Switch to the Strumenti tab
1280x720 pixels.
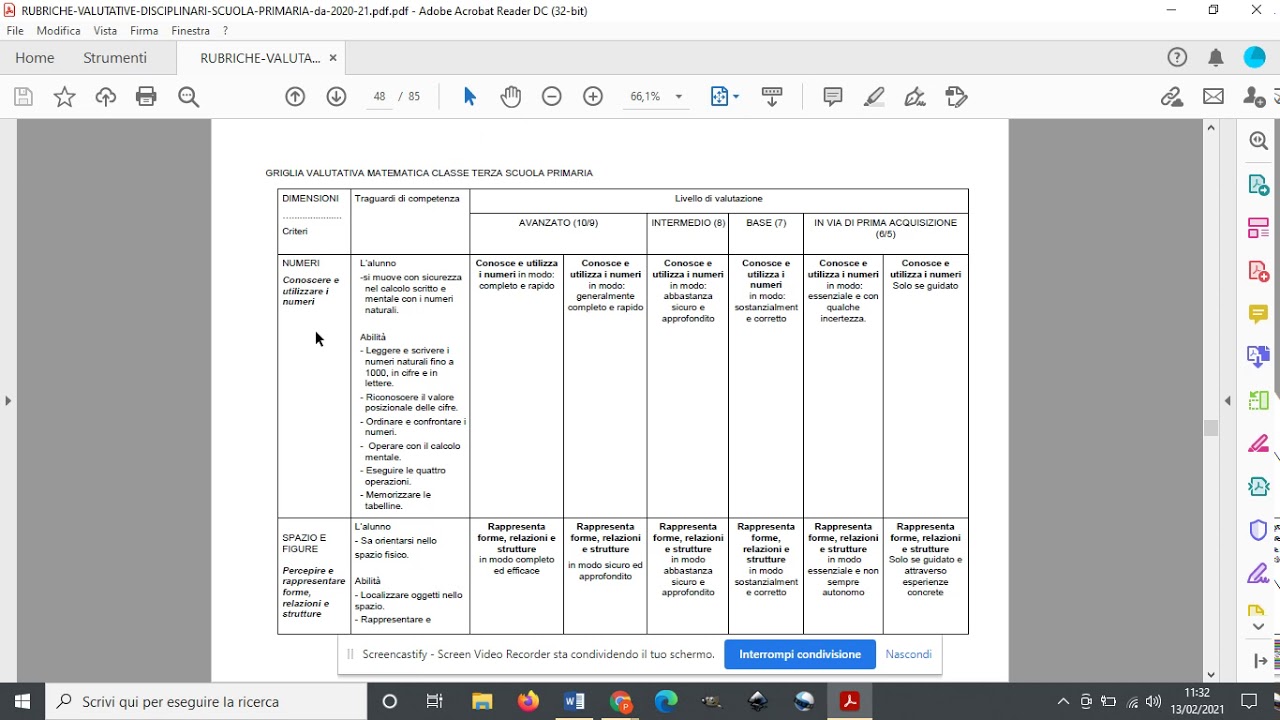click(115, 58)
